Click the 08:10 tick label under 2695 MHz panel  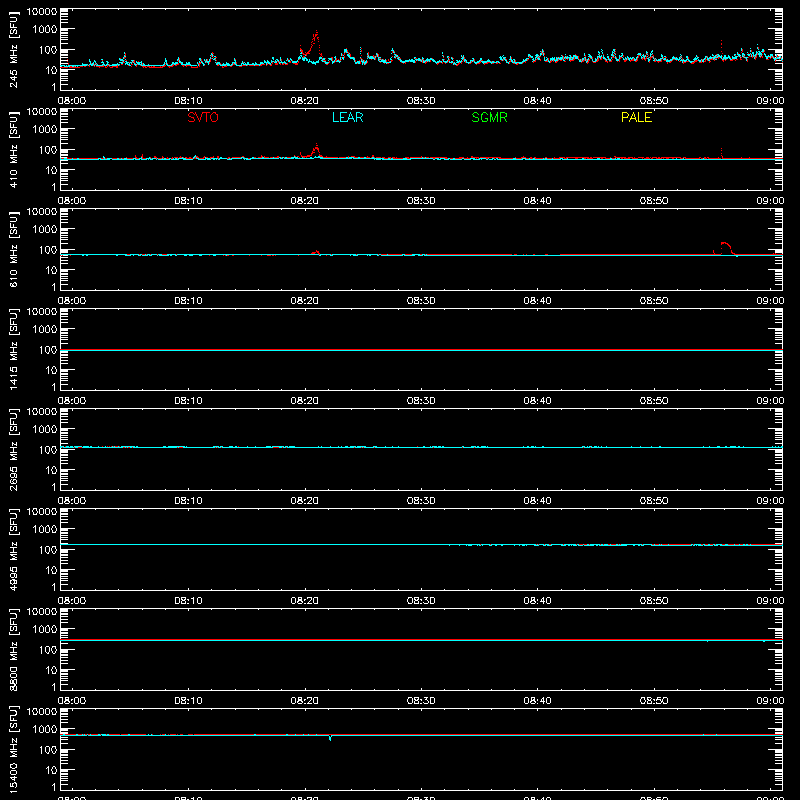(x=188, y=501)
